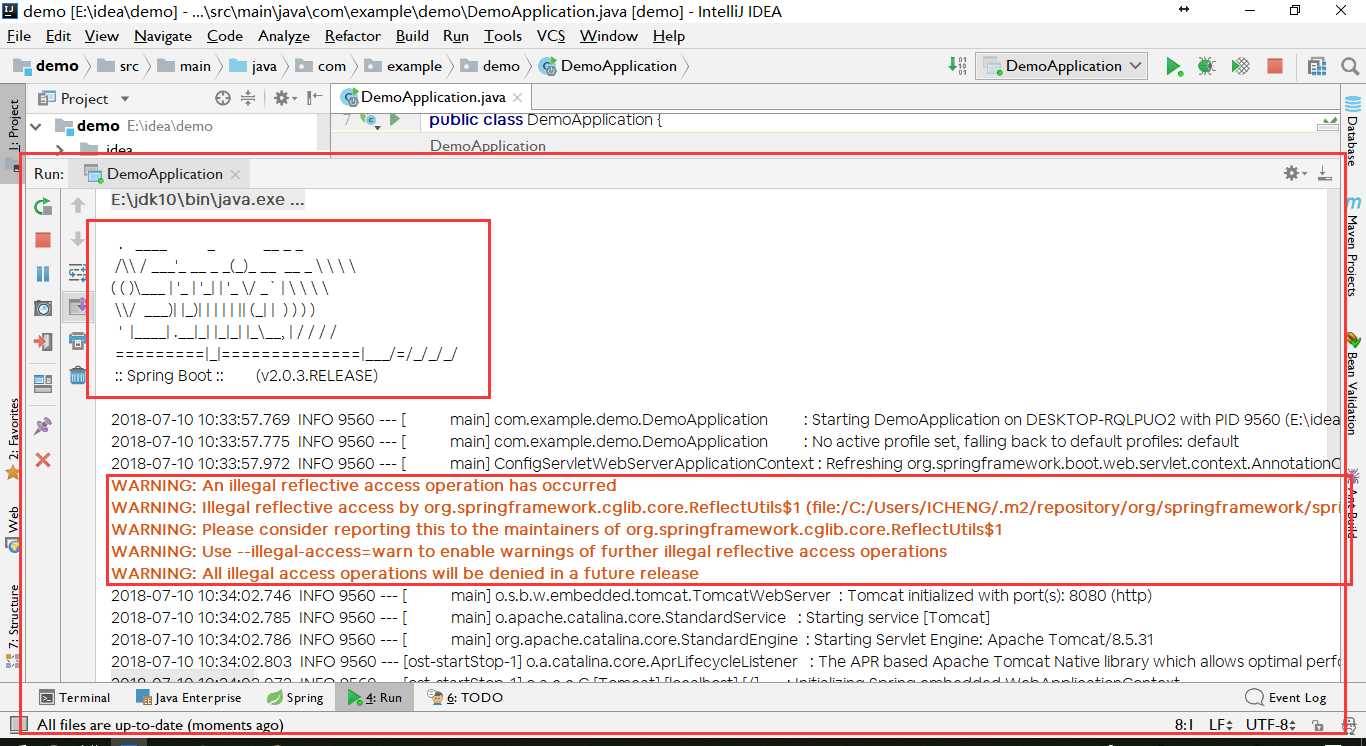Open the Event Log
Screen dimensions: 1366x746
1286,698
